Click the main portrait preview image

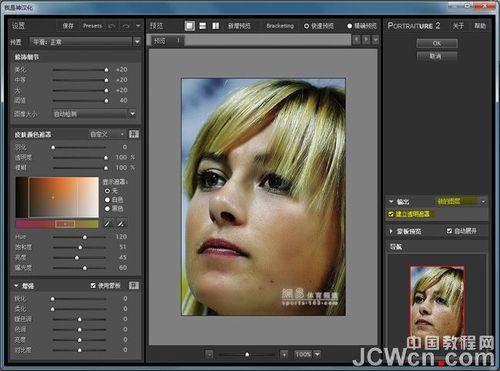[x=263, y=197]
